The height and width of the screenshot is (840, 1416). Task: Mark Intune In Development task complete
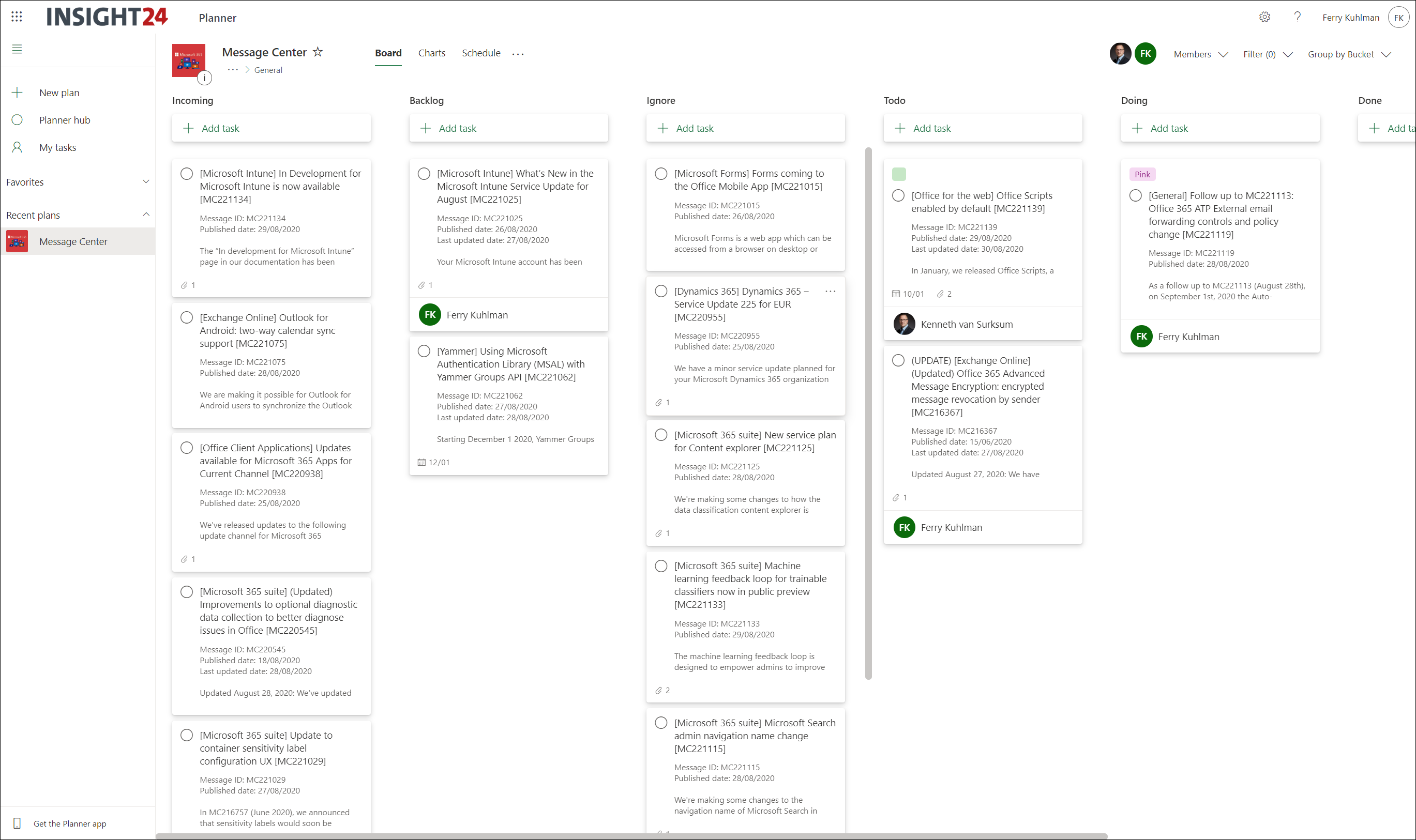[x=186, y=174]
